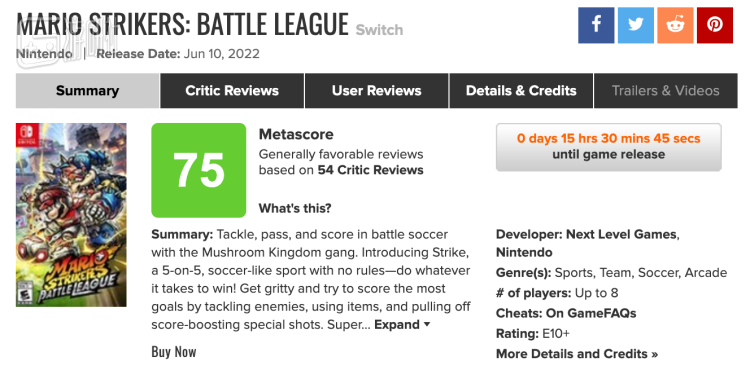The width and height of the screenshot is (750, 370).
Task: Select the Trailers & Videos tab
Action: tap(665, 91)
